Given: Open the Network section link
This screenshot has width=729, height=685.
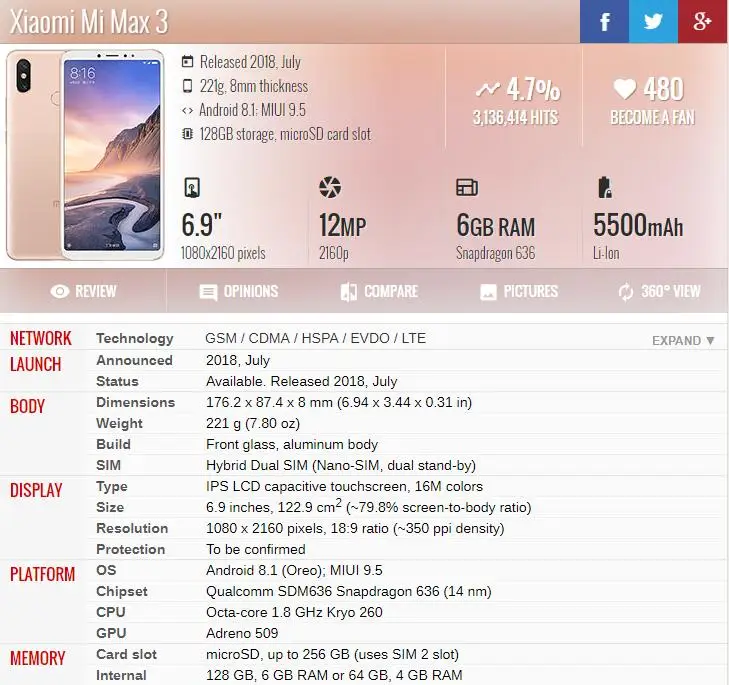Looking at the screenshot, I should [x=41, y=339].
